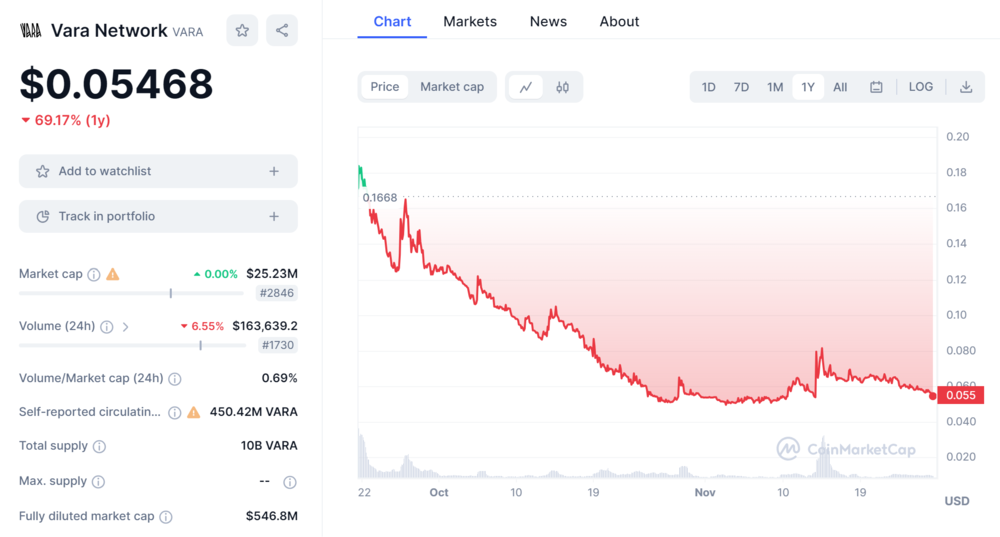Expand Add to watlist plus sign
1000x537 pixels.
click(274, 171)
